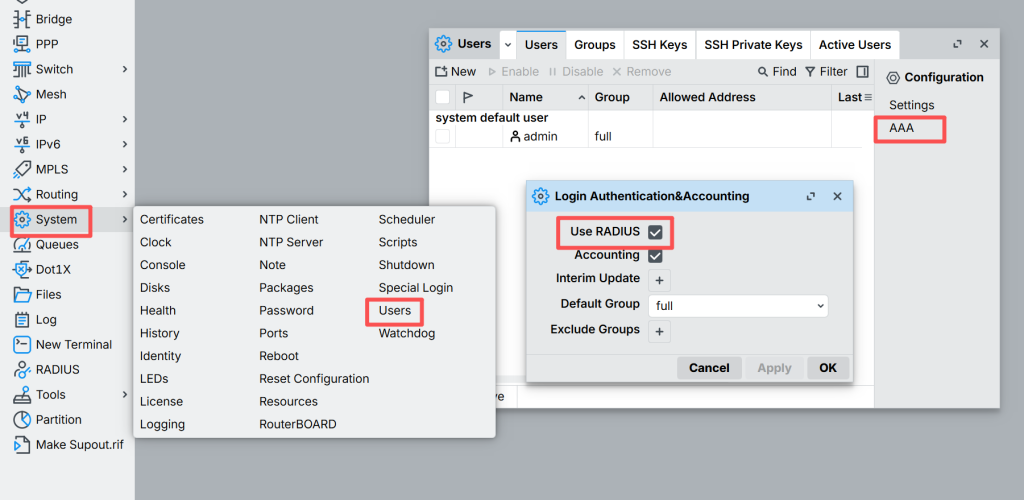The height and width of the screenshot is (500, 1024).
Task: Open AAA in Configuration panel
Action: (902, 128)
